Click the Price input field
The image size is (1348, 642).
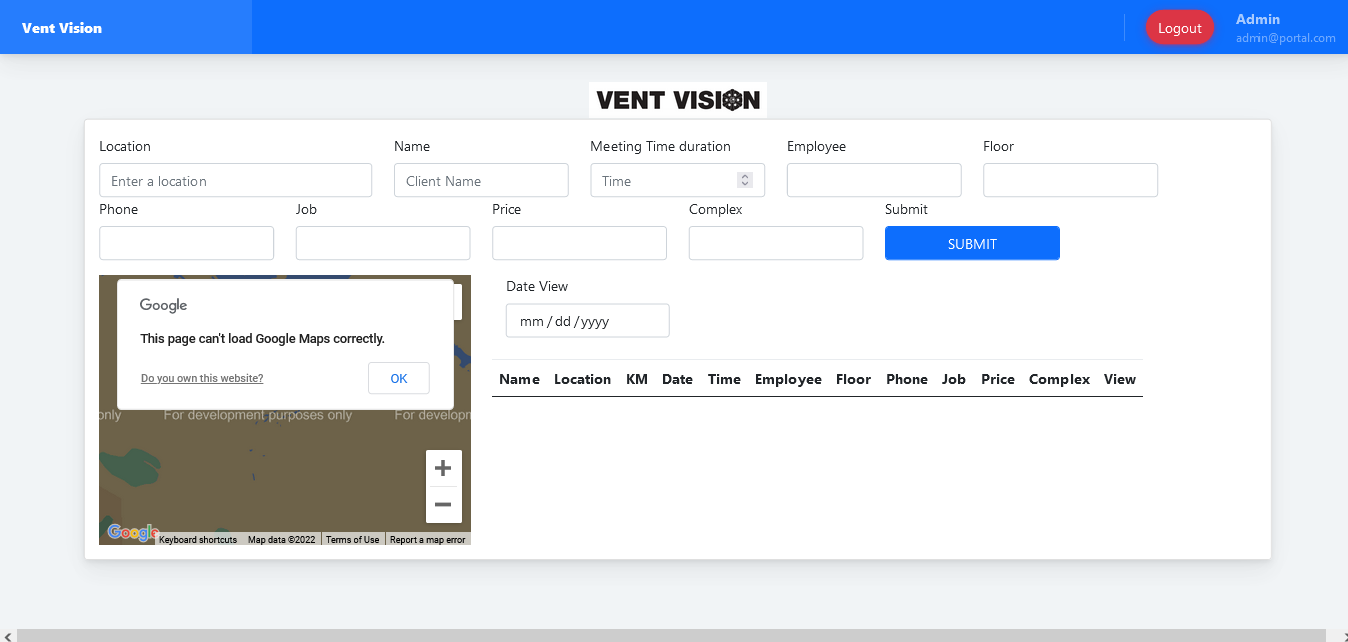point(579,243)
